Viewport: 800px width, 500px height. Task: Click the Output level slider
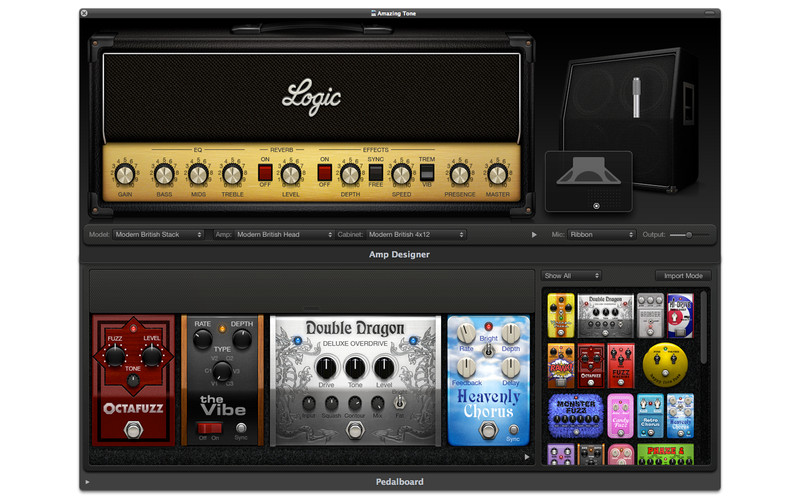[x=682, y=235]
